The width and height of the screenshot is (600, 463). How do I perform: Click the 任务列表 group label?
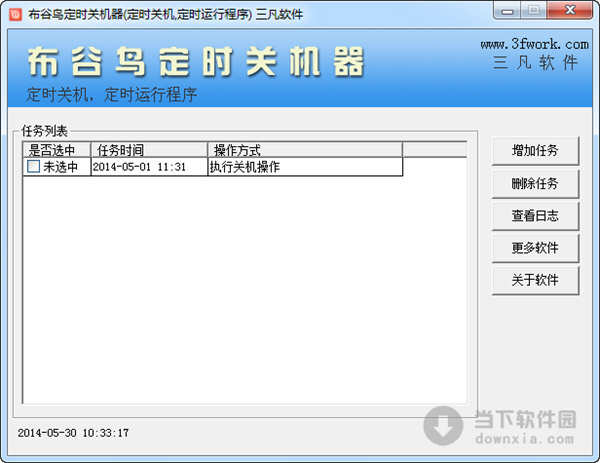click(x=44, y=131)
